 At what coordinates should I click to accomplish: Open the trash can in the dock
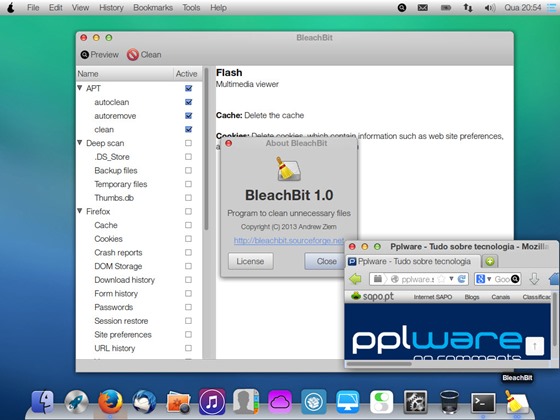tap(449, 402)
